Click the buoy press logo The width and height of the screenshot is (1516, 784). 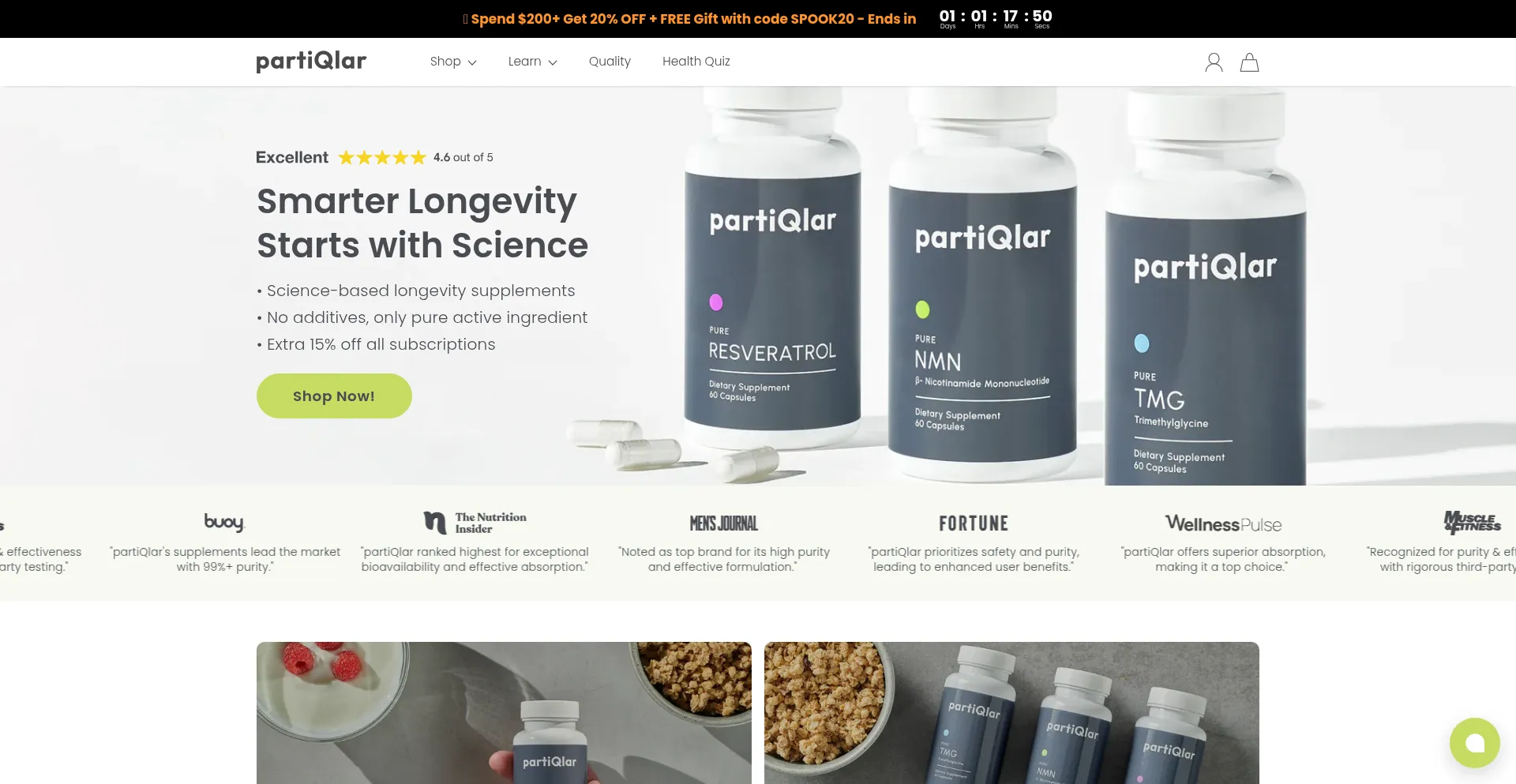coord(224,522)
